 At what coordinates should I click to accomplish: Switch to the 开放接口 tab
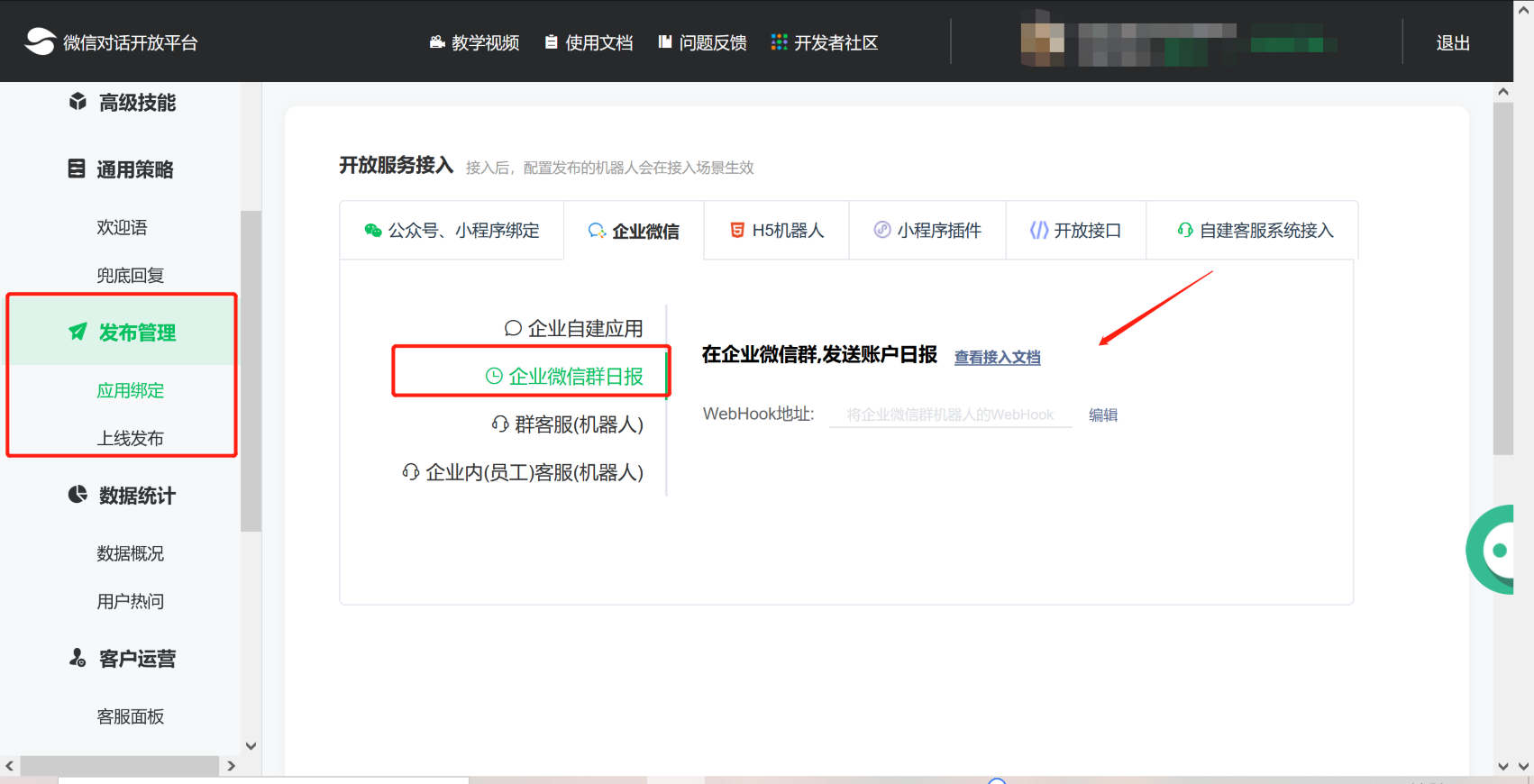point(1076,231)
